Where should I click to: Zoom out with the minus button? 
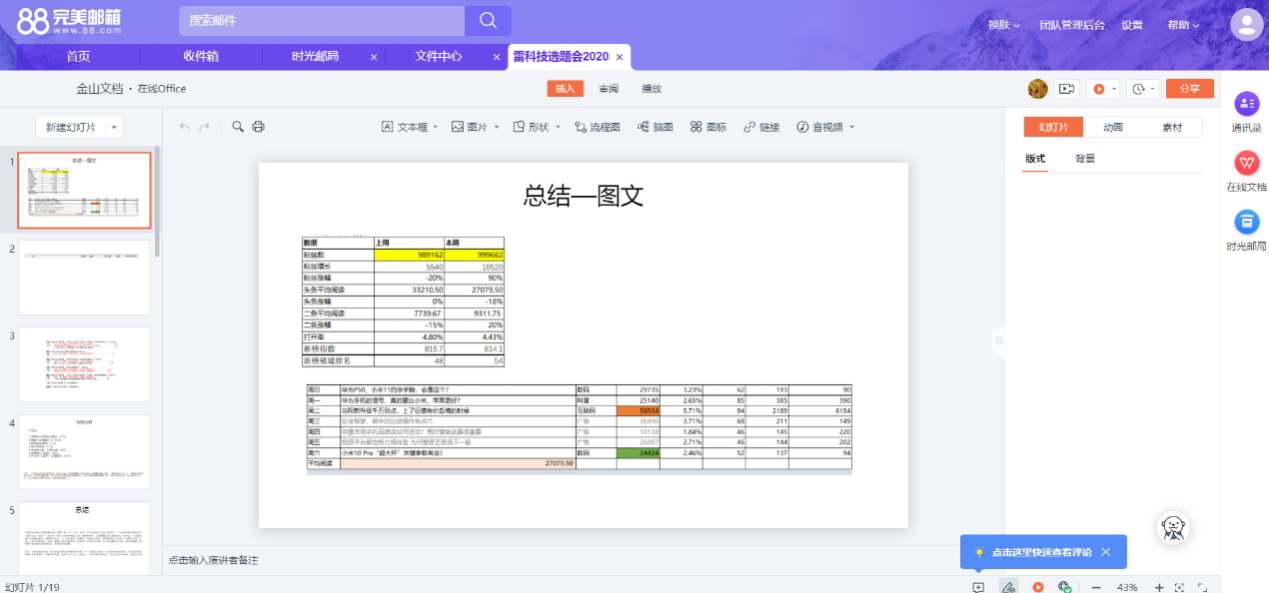(x=1096, y=587)
